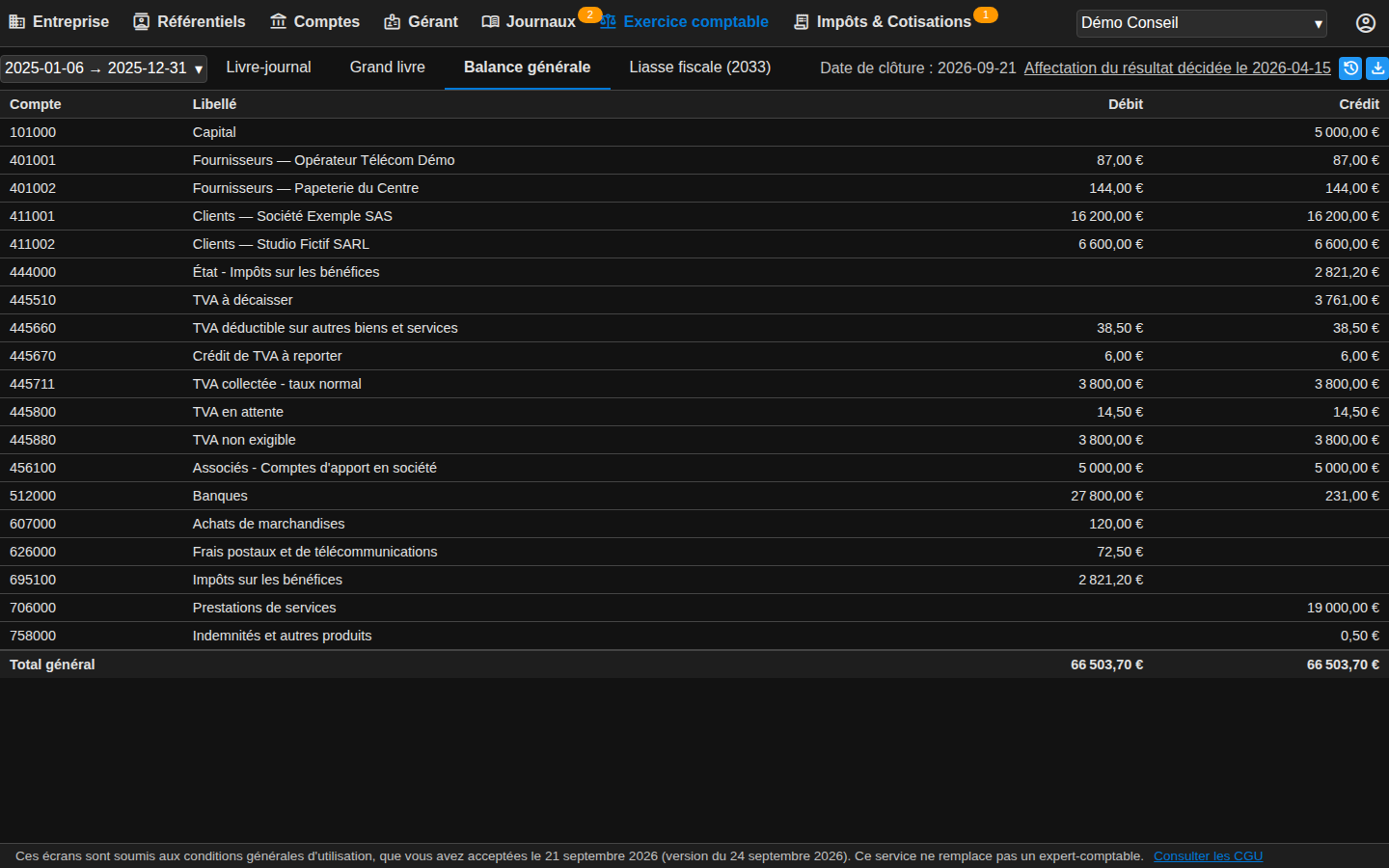Open the Comptes menu
This screenshot has height=868, width=1389.
pyautogui.click(x=314, y=22)
